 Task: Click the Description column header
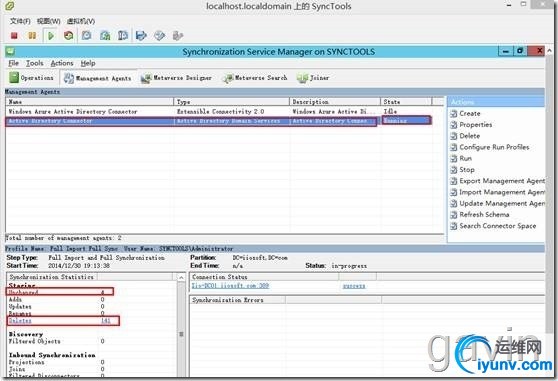click(335, 102)
